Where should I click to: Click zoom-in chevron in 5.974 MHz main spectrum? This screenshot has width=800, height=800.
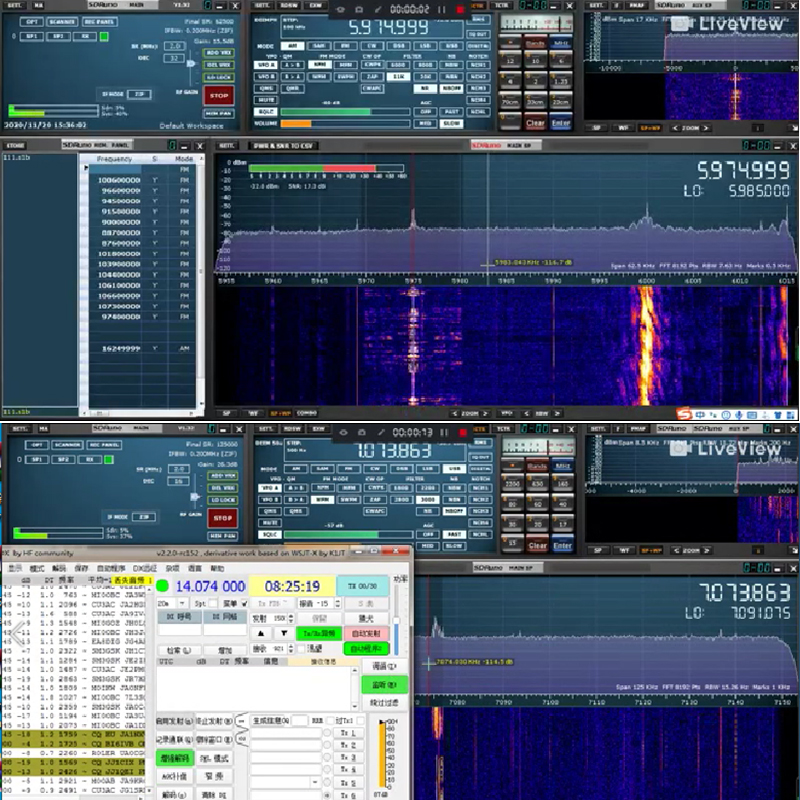click(x=486, y=413)
